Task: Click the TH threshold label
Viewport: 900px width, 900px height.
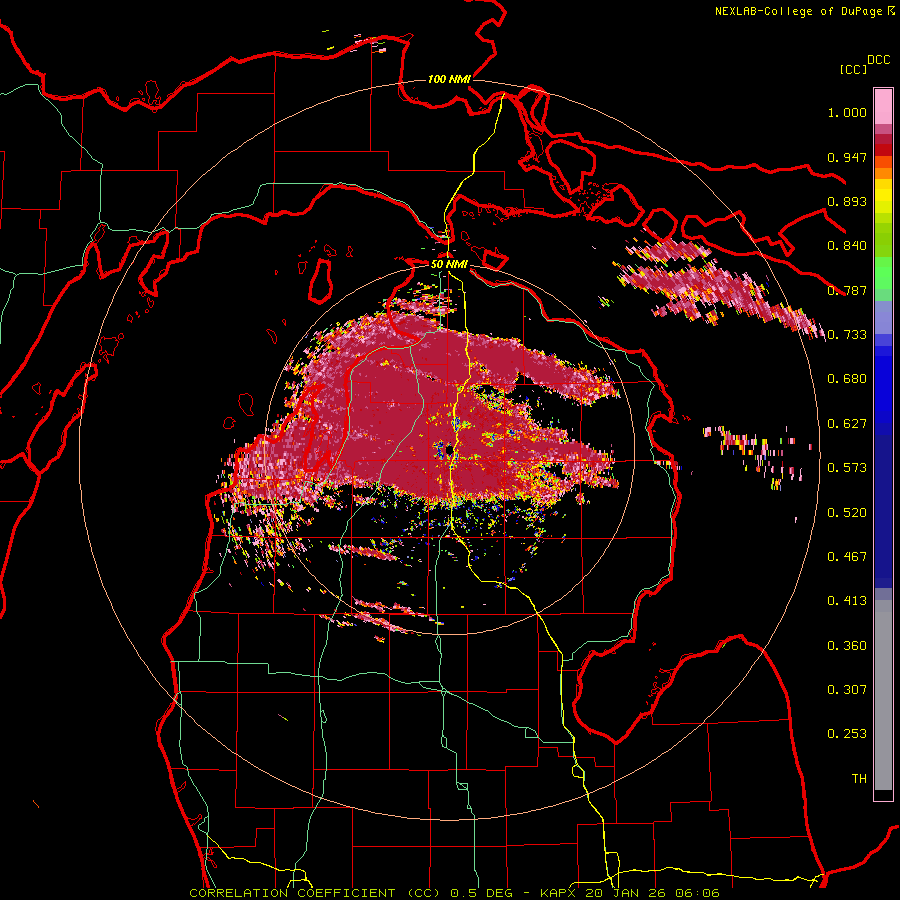Action: coord(859,779)
